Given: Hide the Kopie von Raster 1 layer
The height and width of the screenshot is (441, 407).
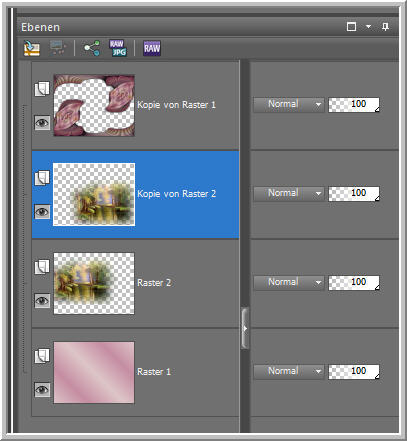Looking at the screenshot, I should [42, 123].
